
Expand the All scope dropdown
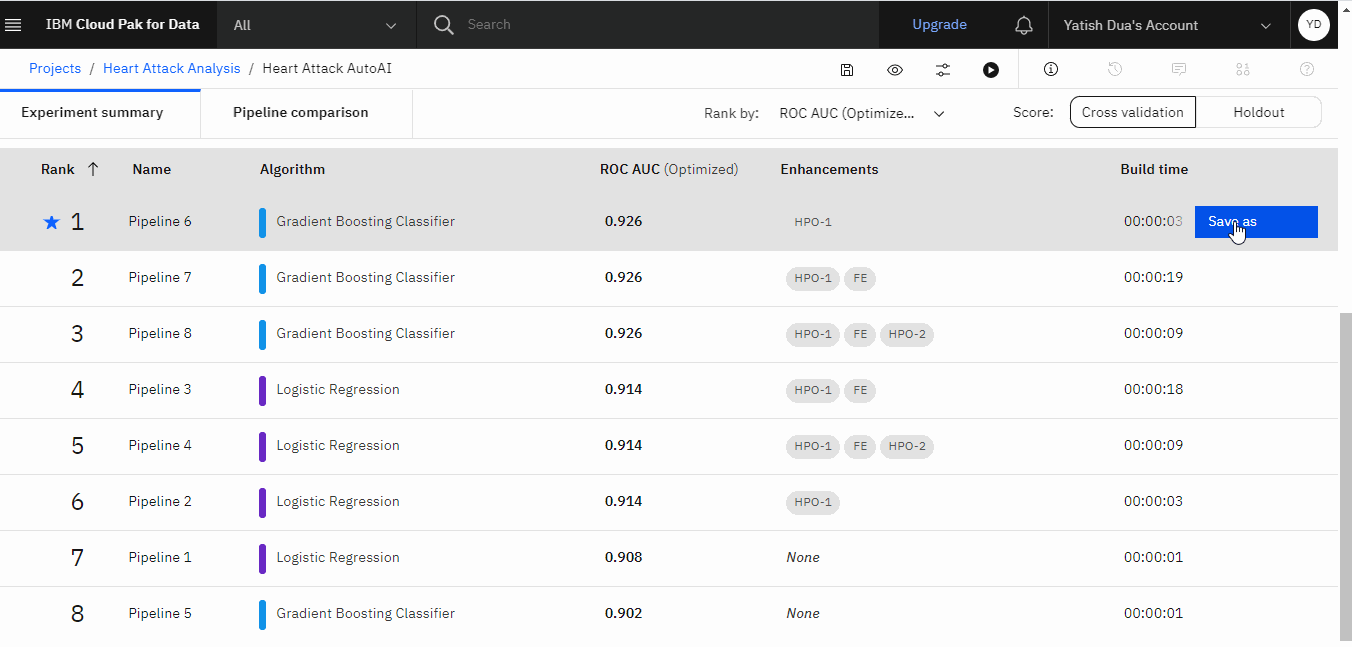[x=316, y=25]
